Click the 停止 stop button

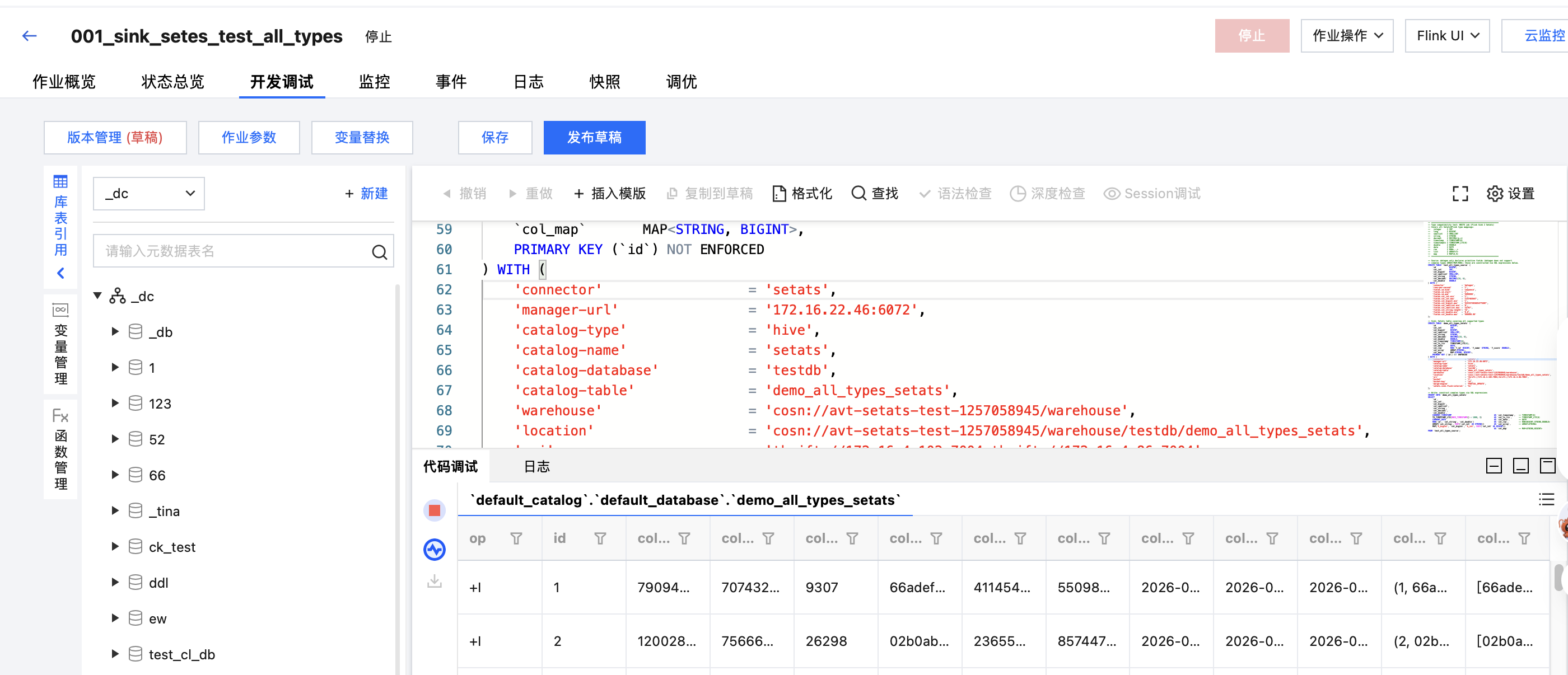(x=1252, y=36)
